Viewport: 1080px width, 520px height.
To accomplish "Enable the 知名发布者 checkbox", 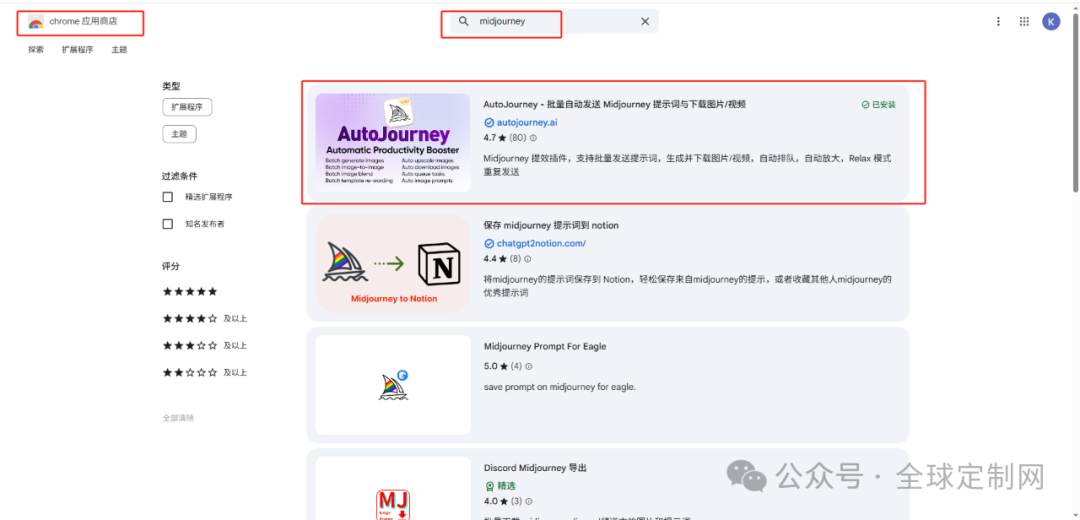I will click(167, 224).
